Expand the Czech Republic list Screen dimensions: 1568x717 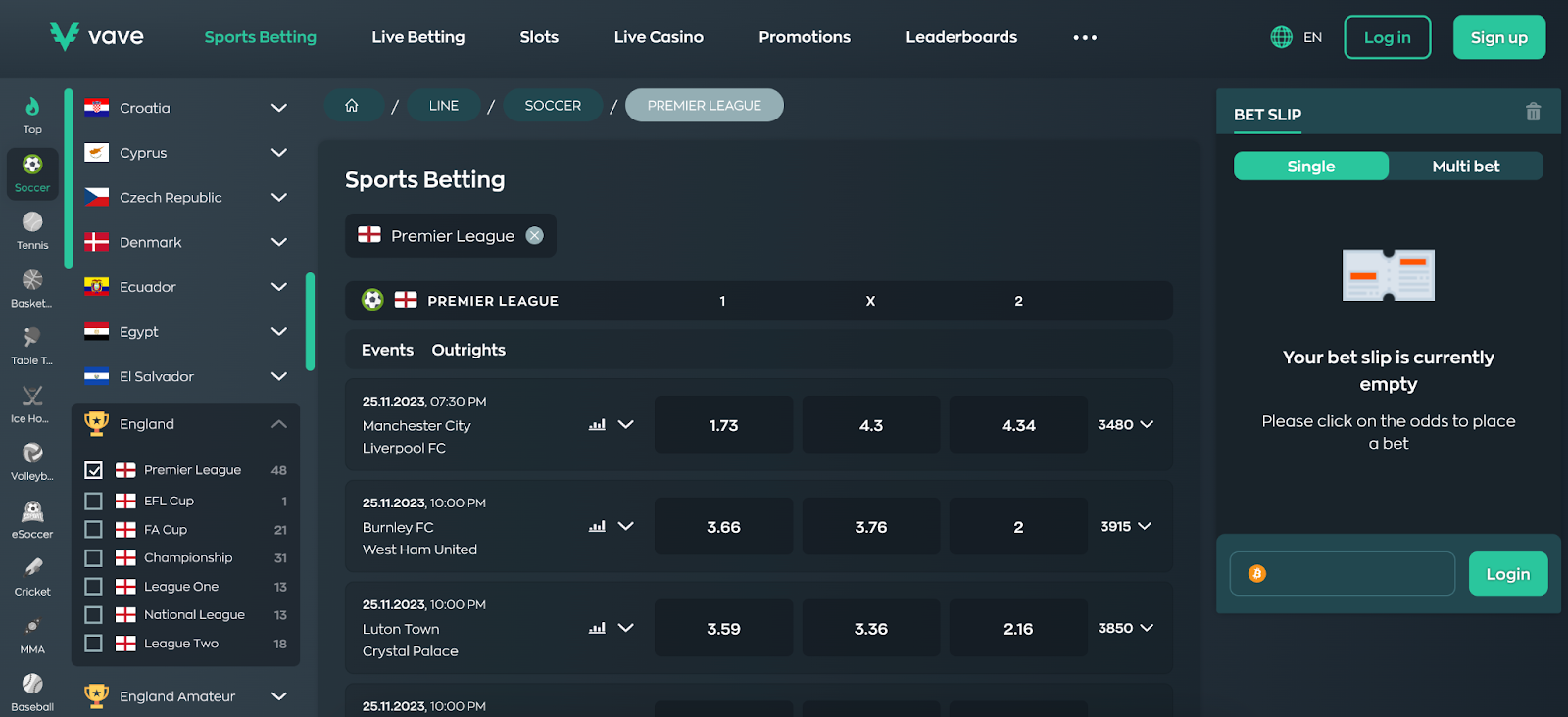pos(279,197)
